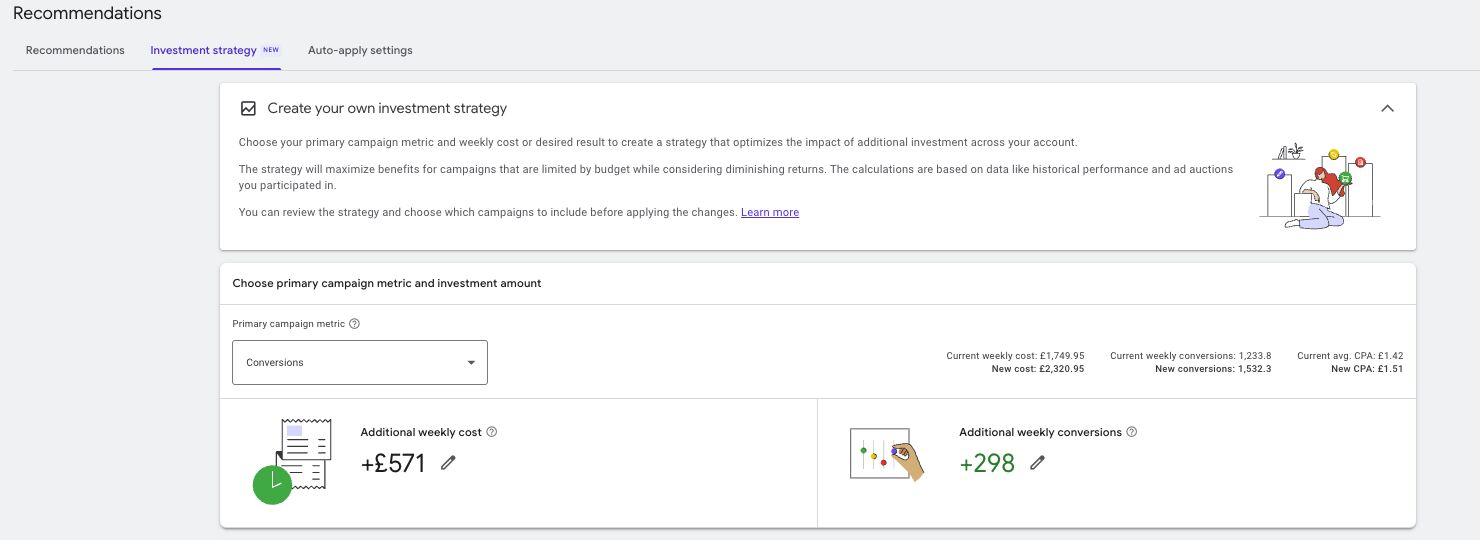Image resolution: width=1480 pixels, height=540 pixels.
Task: Click help icon next to Additional weekly cost
Action: [x=491, y=432]
